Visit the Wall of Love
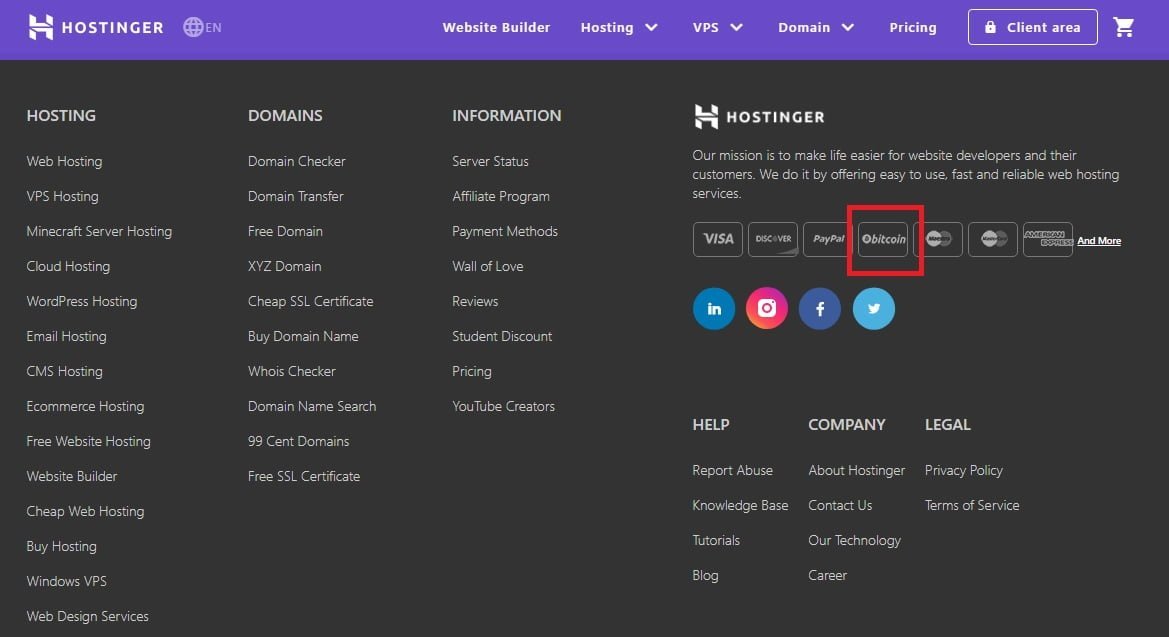 [488, 266]
